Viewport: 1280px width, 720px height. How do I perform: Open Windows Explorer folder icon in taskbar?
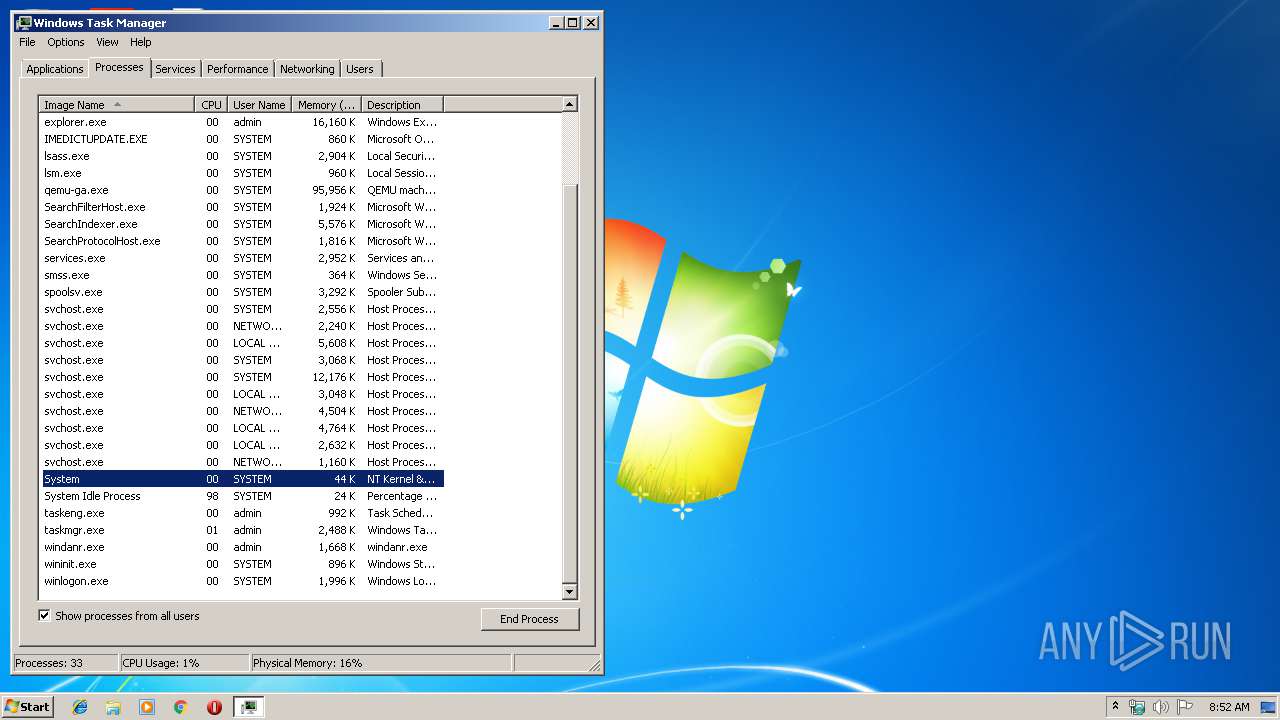click(113, 707)
